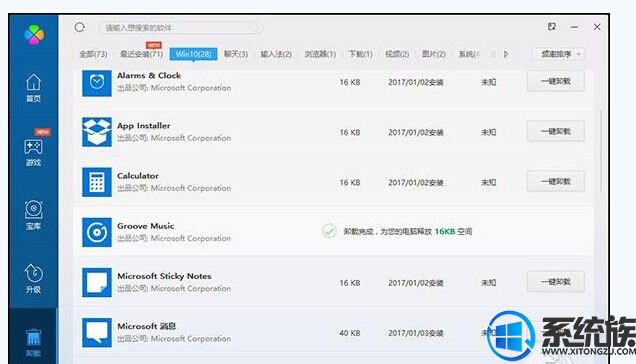
Task: Open the sort order dropdown
Action: pos(559,54)
